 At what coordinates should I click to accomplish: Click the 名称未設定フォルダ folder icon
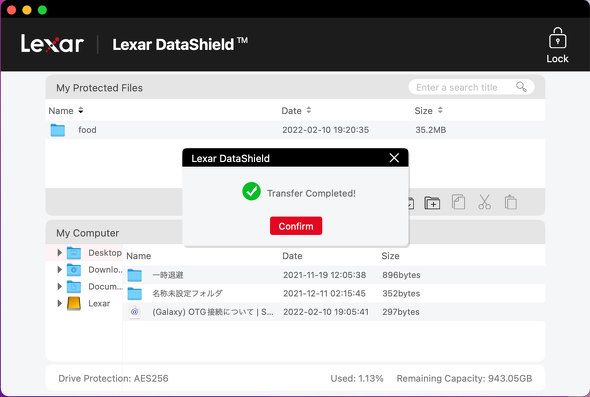[134, 294]
